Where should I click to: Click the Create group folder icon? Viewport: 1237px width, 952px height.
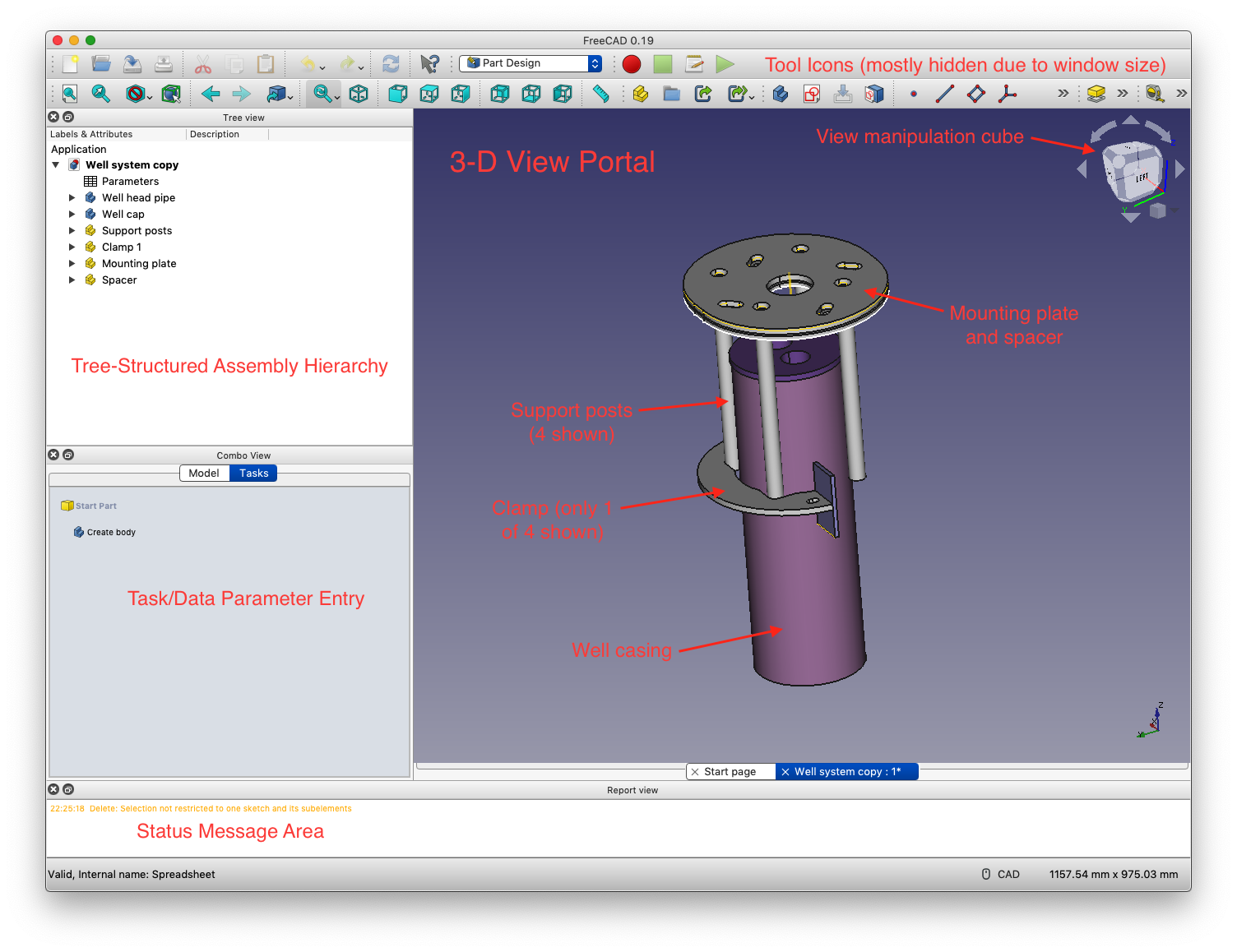672,94
